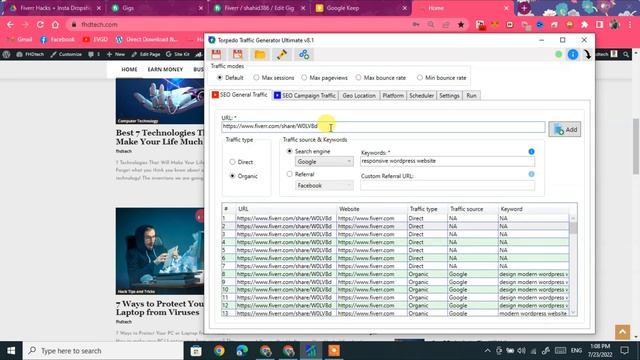Open Microsoft Edge from the taskbar
Screen dimensions: 640x360
pyautogui.click(x=242, y=351)
